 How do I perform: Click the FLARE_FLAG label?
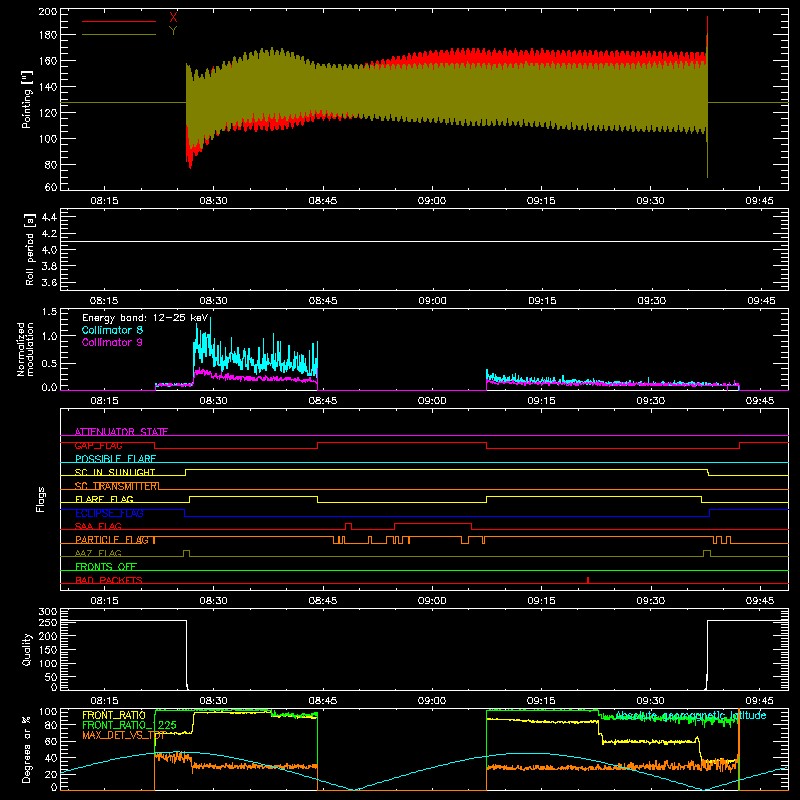pos(104,499)
